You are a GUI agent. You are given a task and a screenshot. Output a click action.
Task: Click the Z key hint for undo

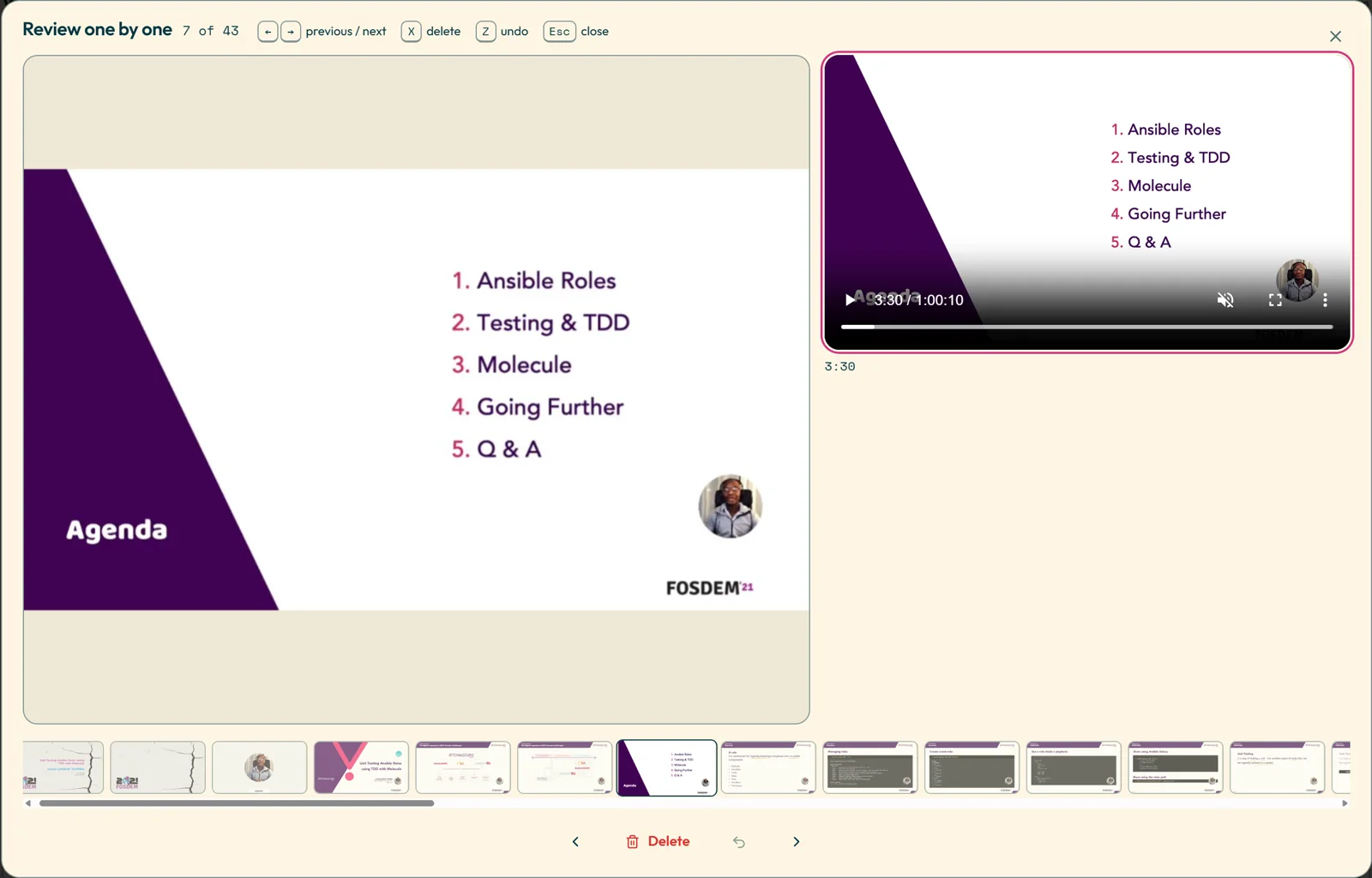(485, 32)
